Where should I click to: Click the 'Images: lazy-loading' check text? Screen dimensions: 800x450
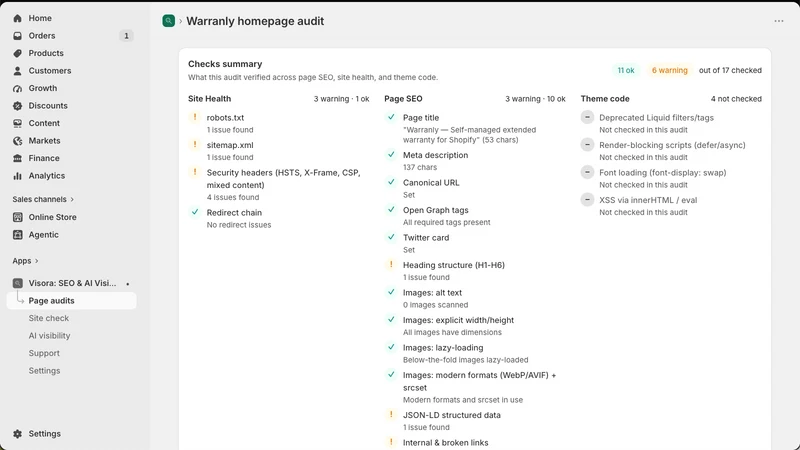coord(443,348)
